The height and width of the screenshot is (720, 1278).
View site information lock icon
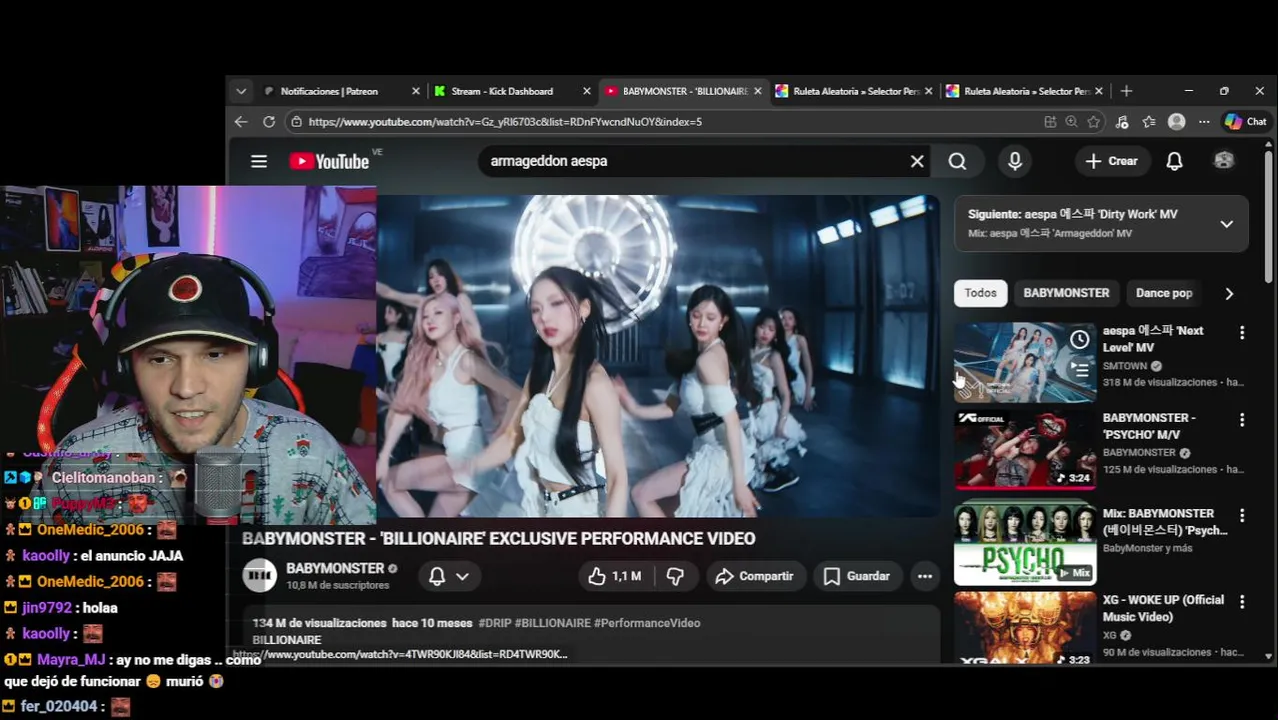coord(296,122)
